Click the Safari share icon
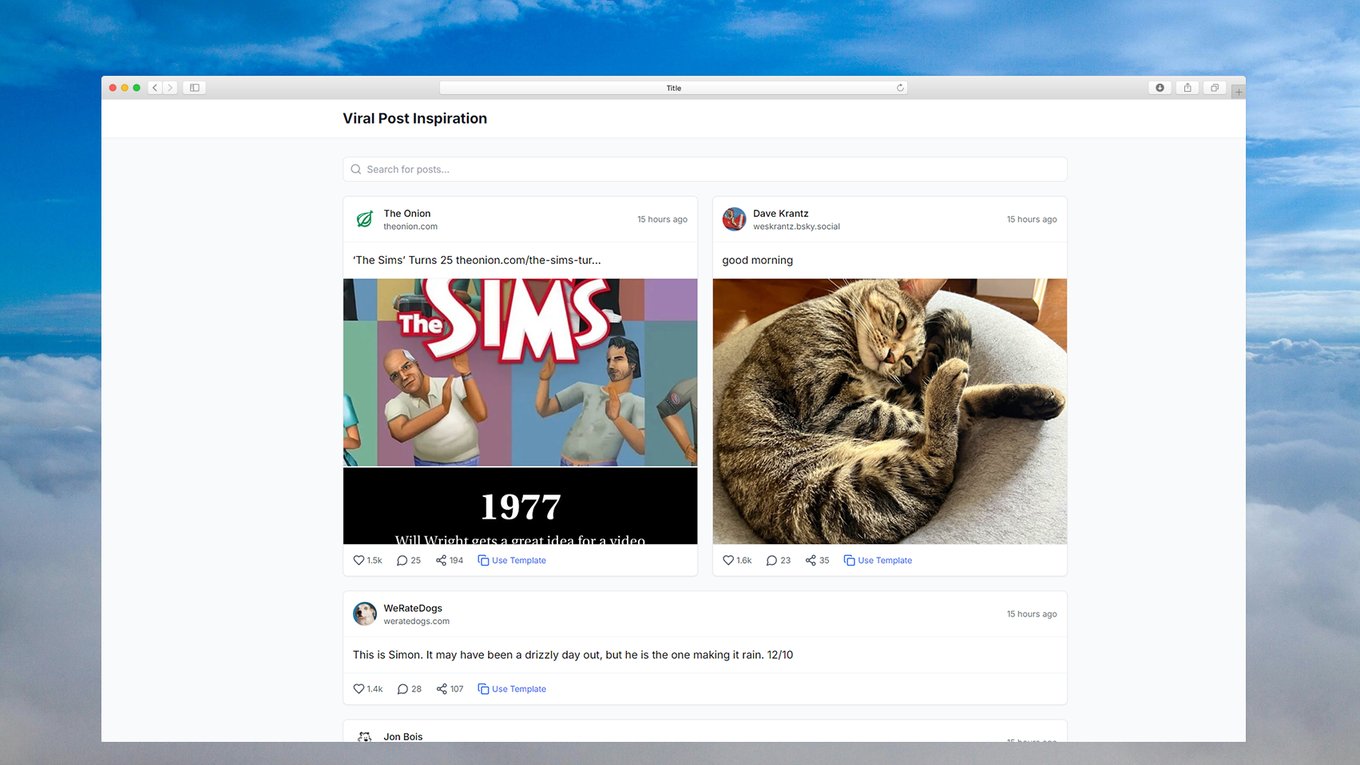Screen dimensions: 1360x765 [x=1187, y=88]
